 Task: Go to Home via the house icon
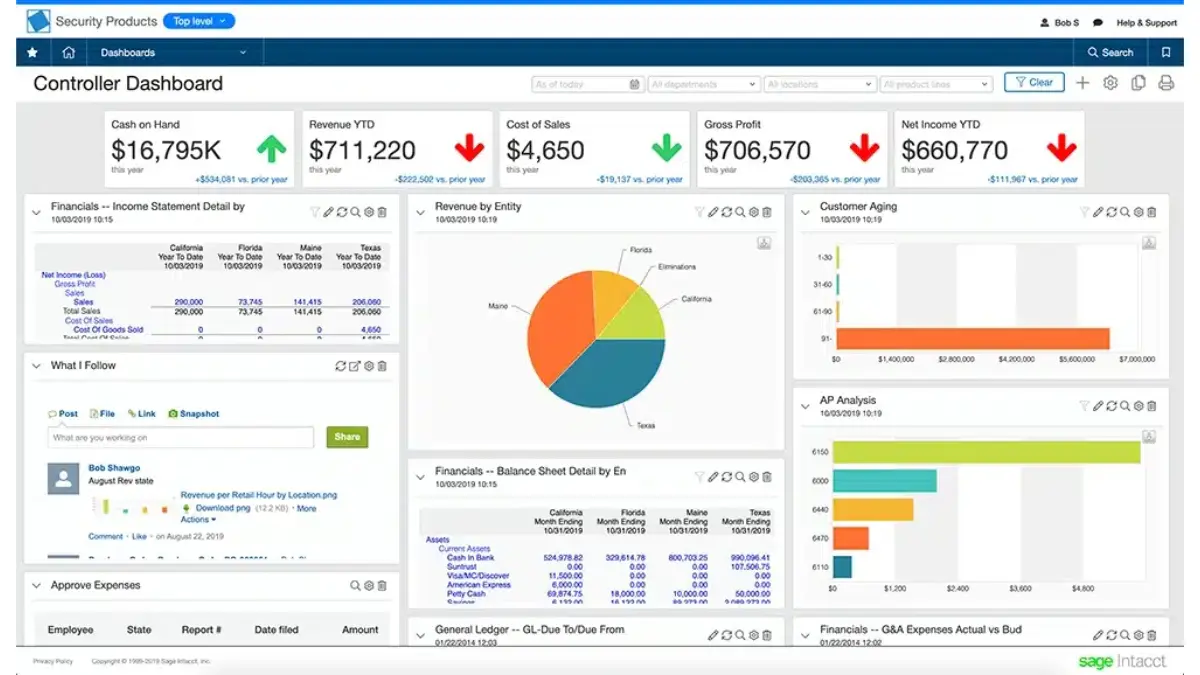tap(68, 52)
